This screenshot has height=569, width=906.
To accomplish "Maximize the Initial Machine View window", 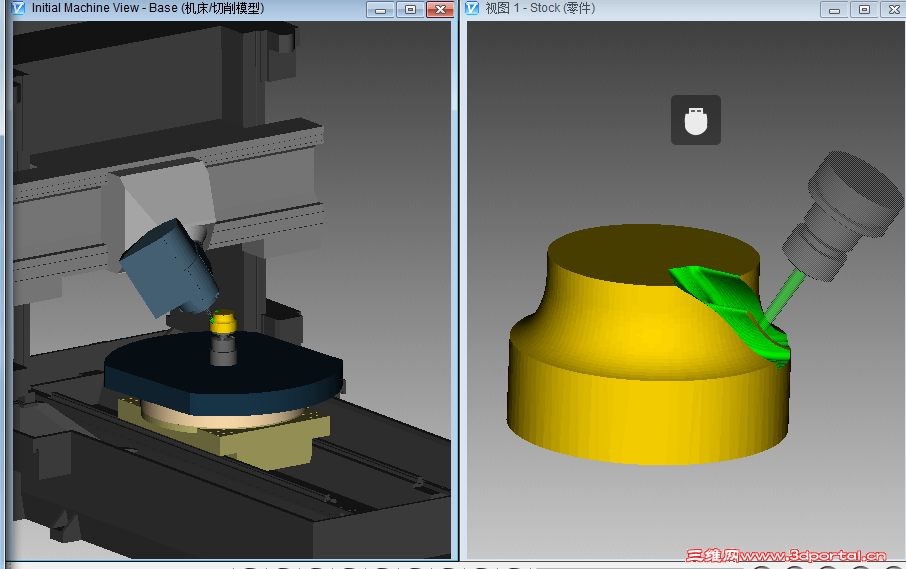I will tap(410, 10).
